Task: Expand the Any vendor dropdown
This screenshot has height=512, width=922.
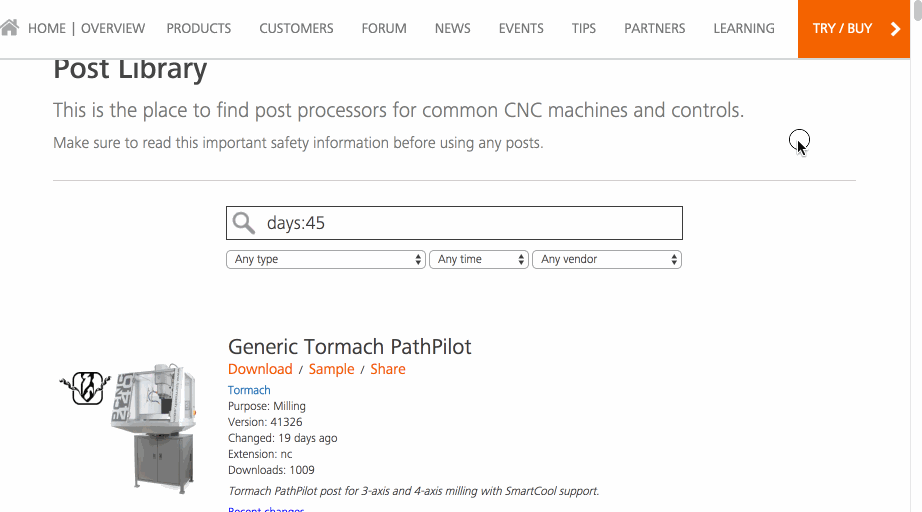Action: point(607,259)
